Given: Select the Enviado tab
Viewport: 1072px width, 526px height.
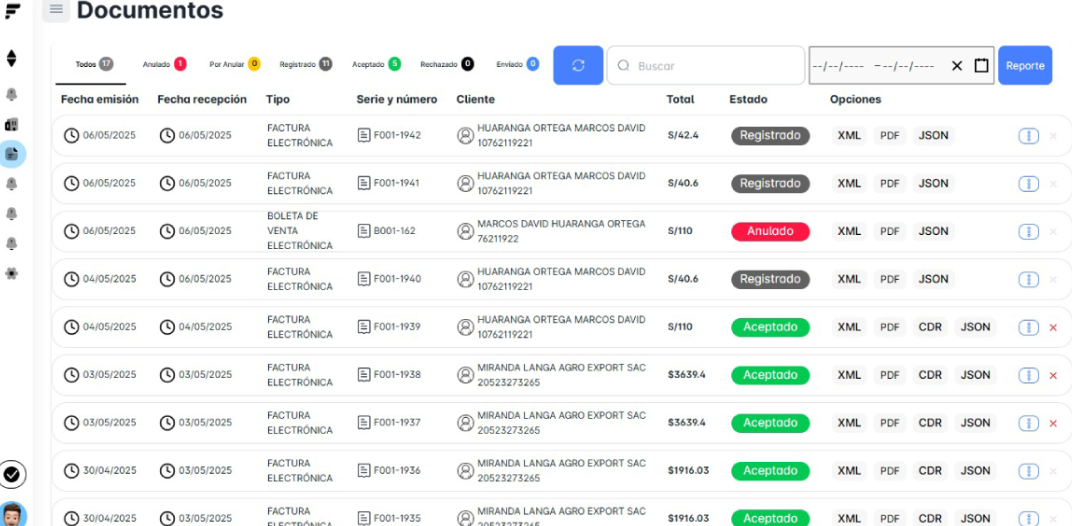Looking at the screenshot, I should pos(518,64).
